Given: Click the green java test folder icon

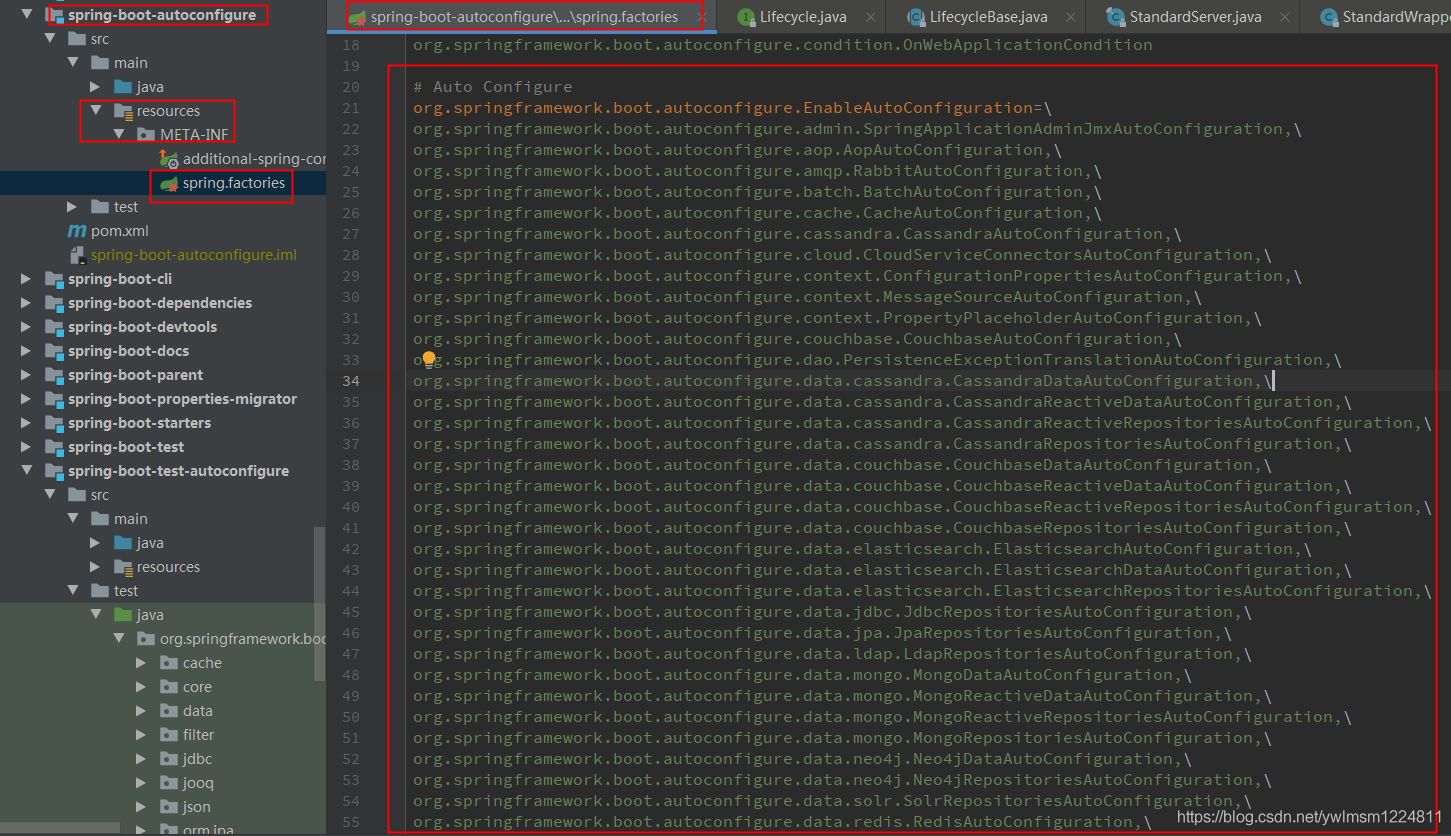Looking at the screenshot, I should tap(123, 615).
